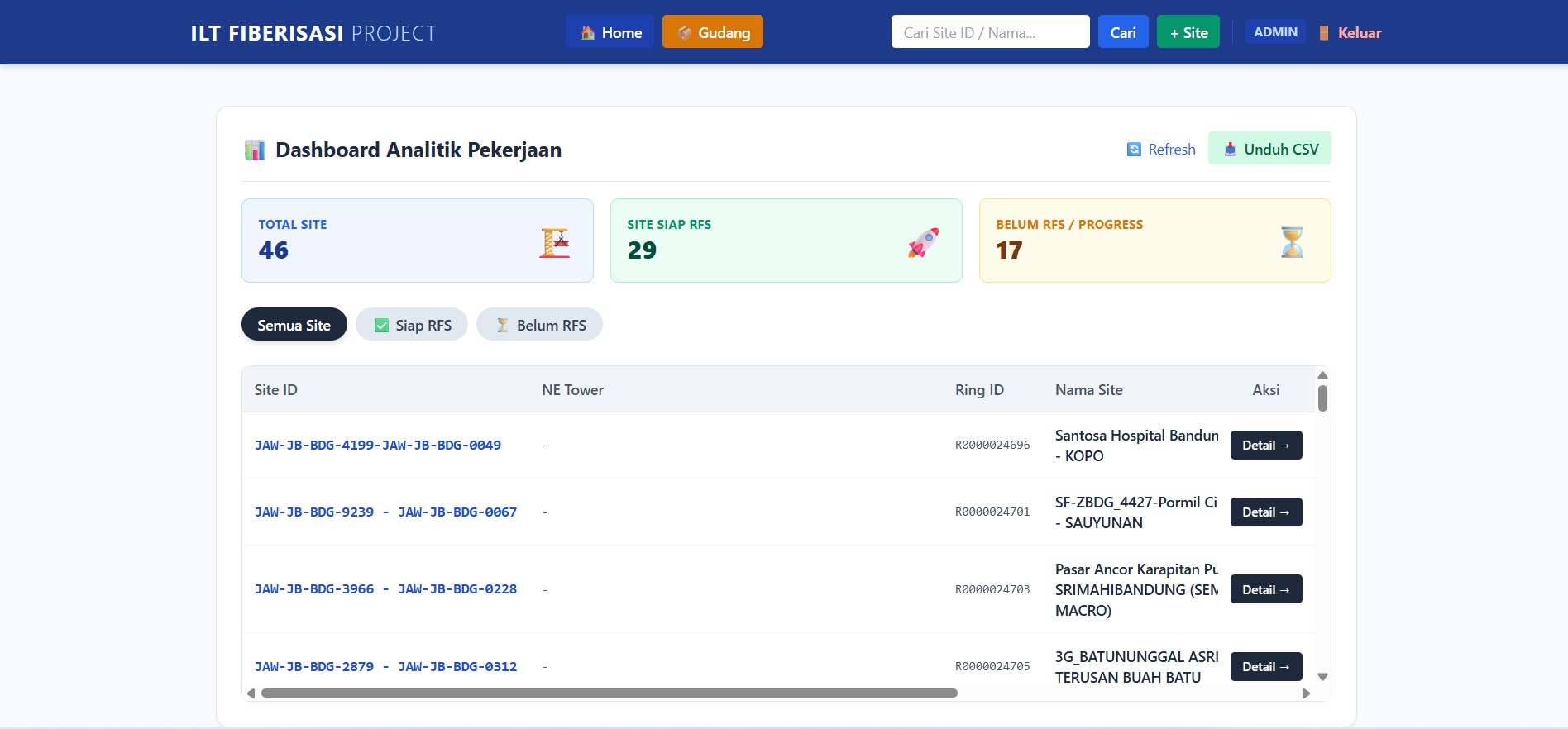Click the bar chart dashboard icon
The height and width of the screenshot is (729, 1568).
pos(255,150)
